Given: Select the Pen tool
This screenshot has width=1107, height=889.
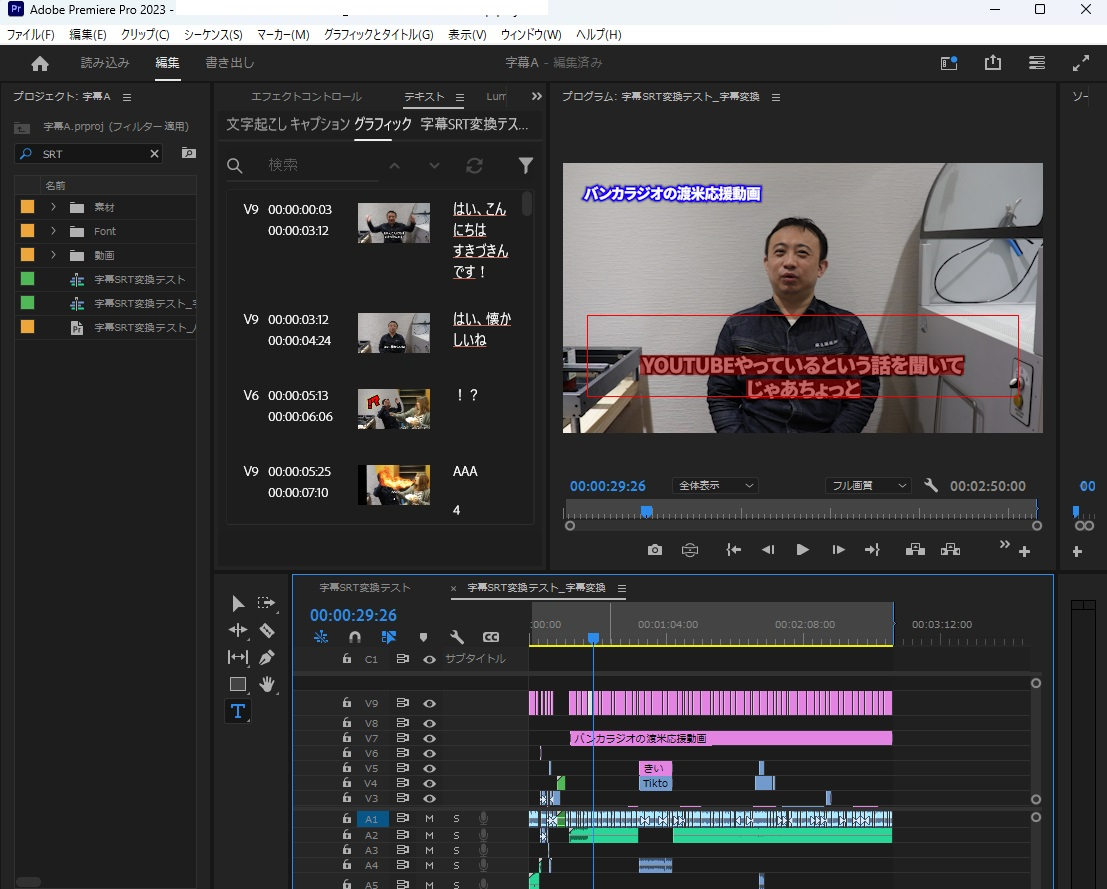Looking at the screenshot, I should pos(266,657).
